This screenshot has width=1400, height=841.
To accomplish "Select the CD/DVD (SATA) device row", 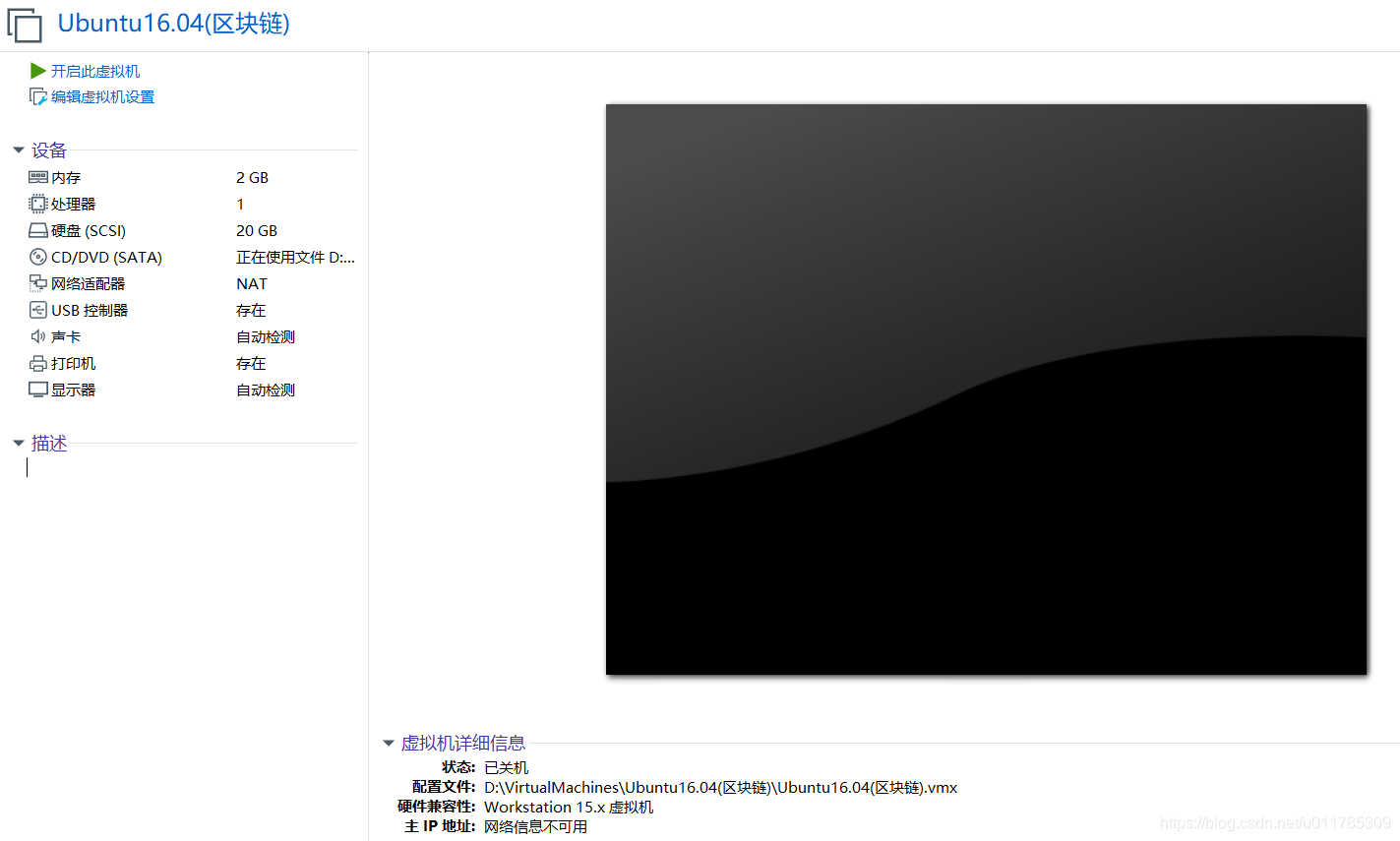I will pos(193,257).
